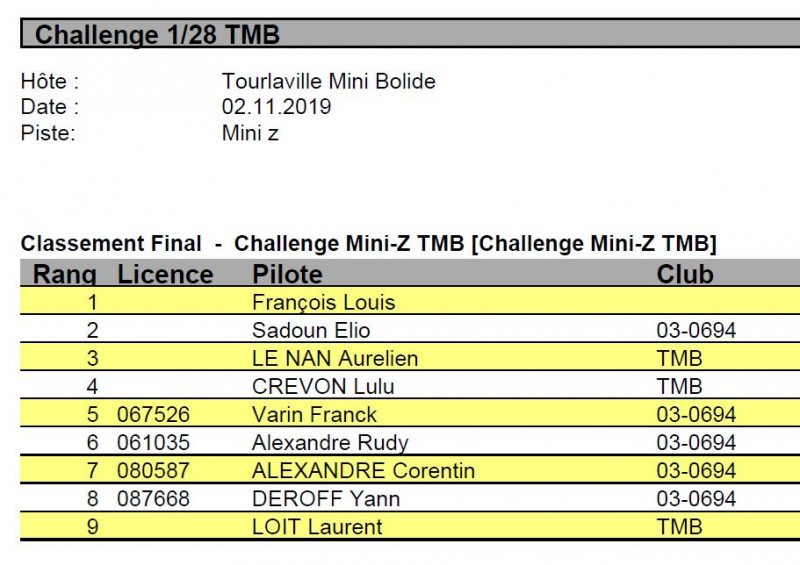Select the Licence column header
Viewport: 800px width, 565px height.
coord(165,275)
